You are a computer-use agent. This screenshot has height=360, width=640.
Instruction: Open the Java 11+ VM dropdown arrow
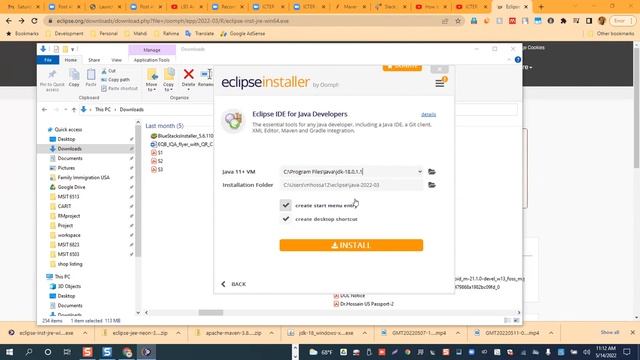point(420,172)
